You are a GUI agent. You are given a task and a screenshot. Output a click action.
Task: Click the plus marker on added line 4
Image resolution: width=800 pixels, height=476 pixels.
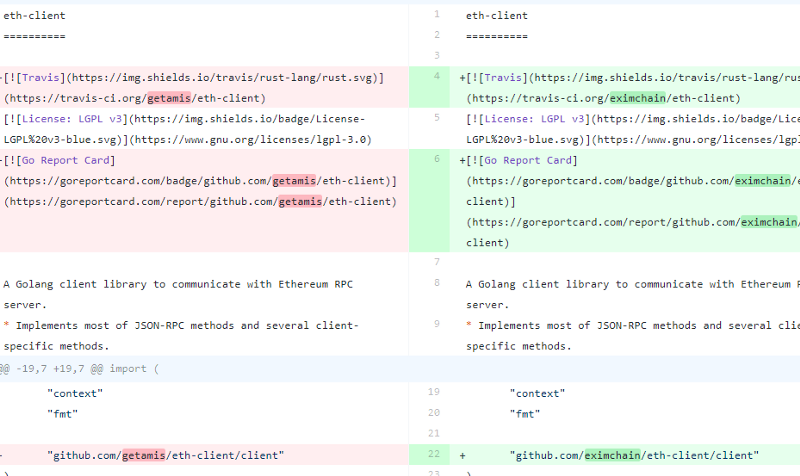click(x=462, y=78)
